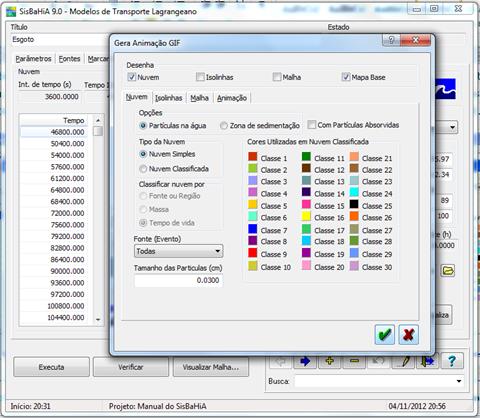The width and height of the screenshot is (480, 418).
Task: Open the yellow folder icon in main window
Action: 448,270
